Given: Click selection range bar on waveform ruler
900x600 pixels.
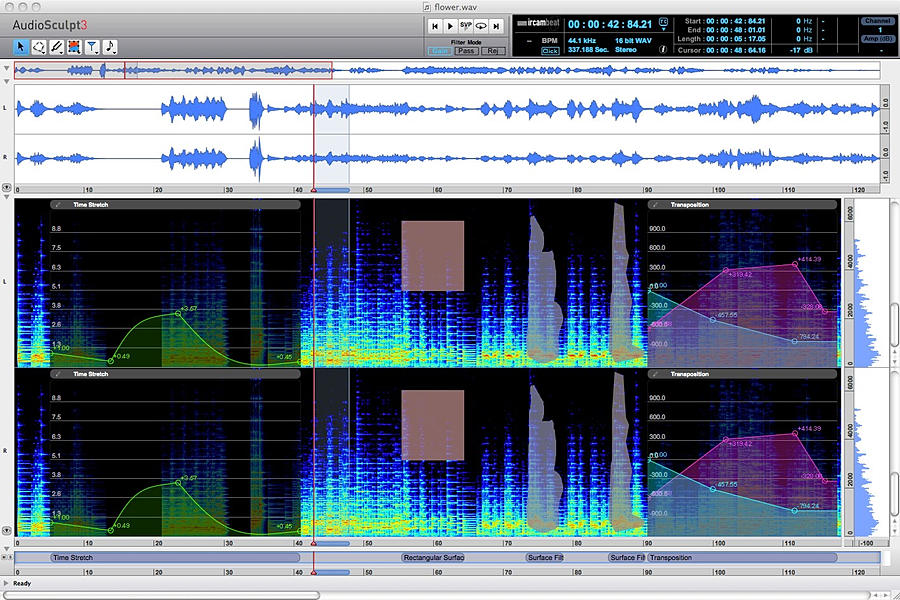Looking at the screenshot, I should click(333, 190).
